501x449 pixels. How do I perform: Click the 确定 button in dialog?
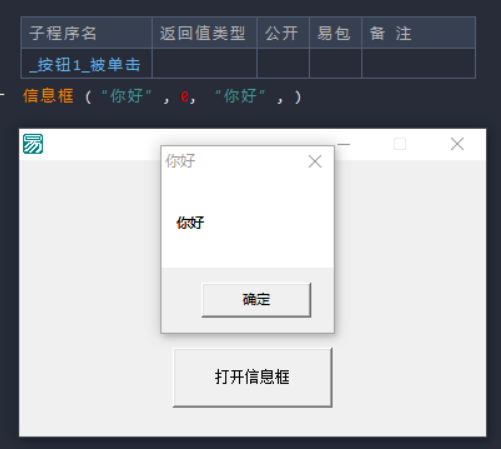[256, 300]
